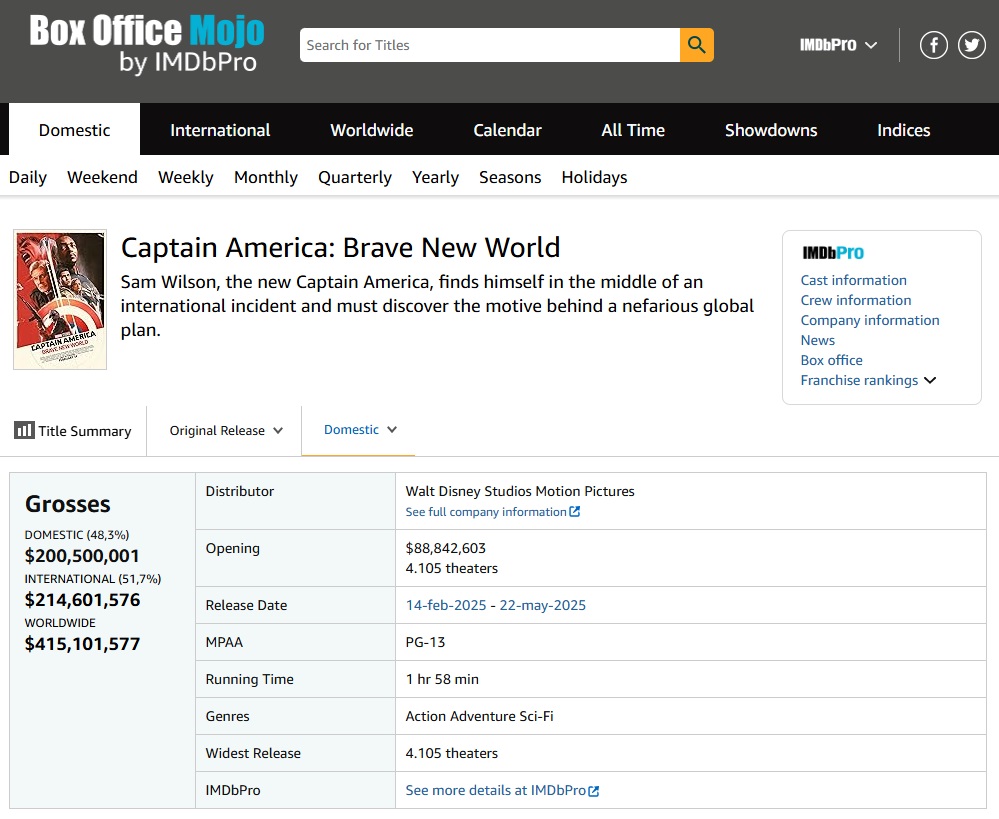The height and width of the screenshot is (819, 999).
Task: Click the Title Summary bar chart icon
Action: (x=24, y=430)
